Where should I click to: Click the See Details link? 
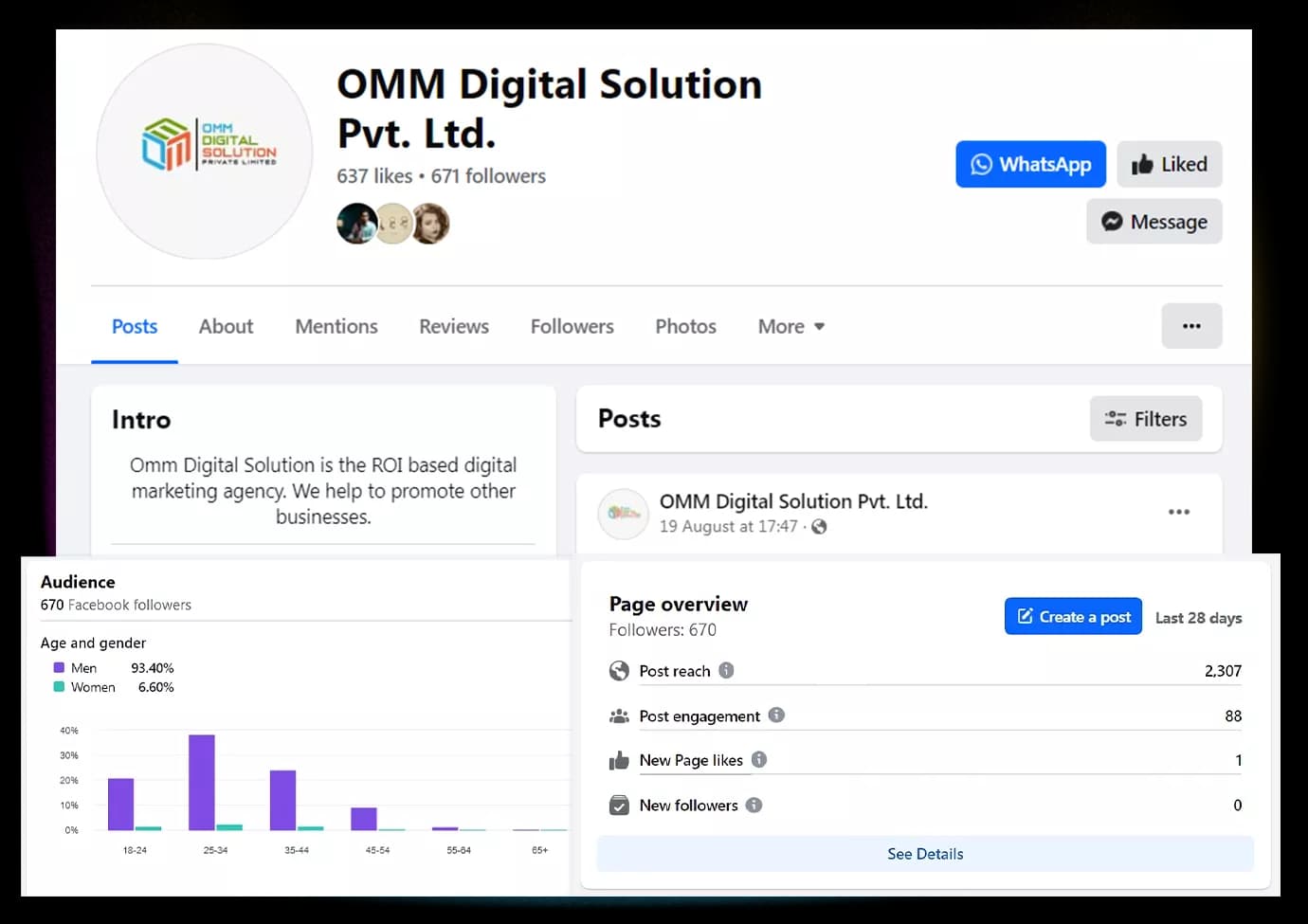point(925,854)
